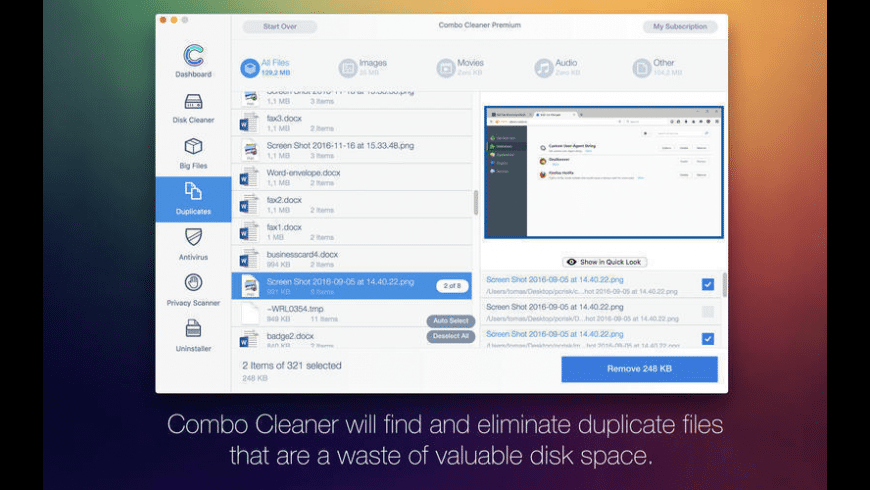870x490 pixels.
Task: Select the fax1.docx row
Action: 352,231
